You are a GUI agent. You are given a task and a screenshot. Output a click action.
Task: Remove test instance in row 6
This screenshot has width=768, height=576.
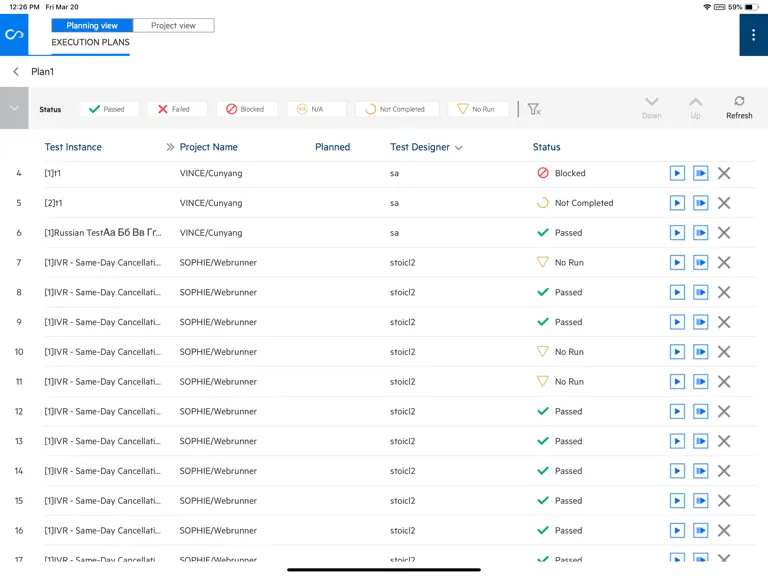click(x=724, y=233)
